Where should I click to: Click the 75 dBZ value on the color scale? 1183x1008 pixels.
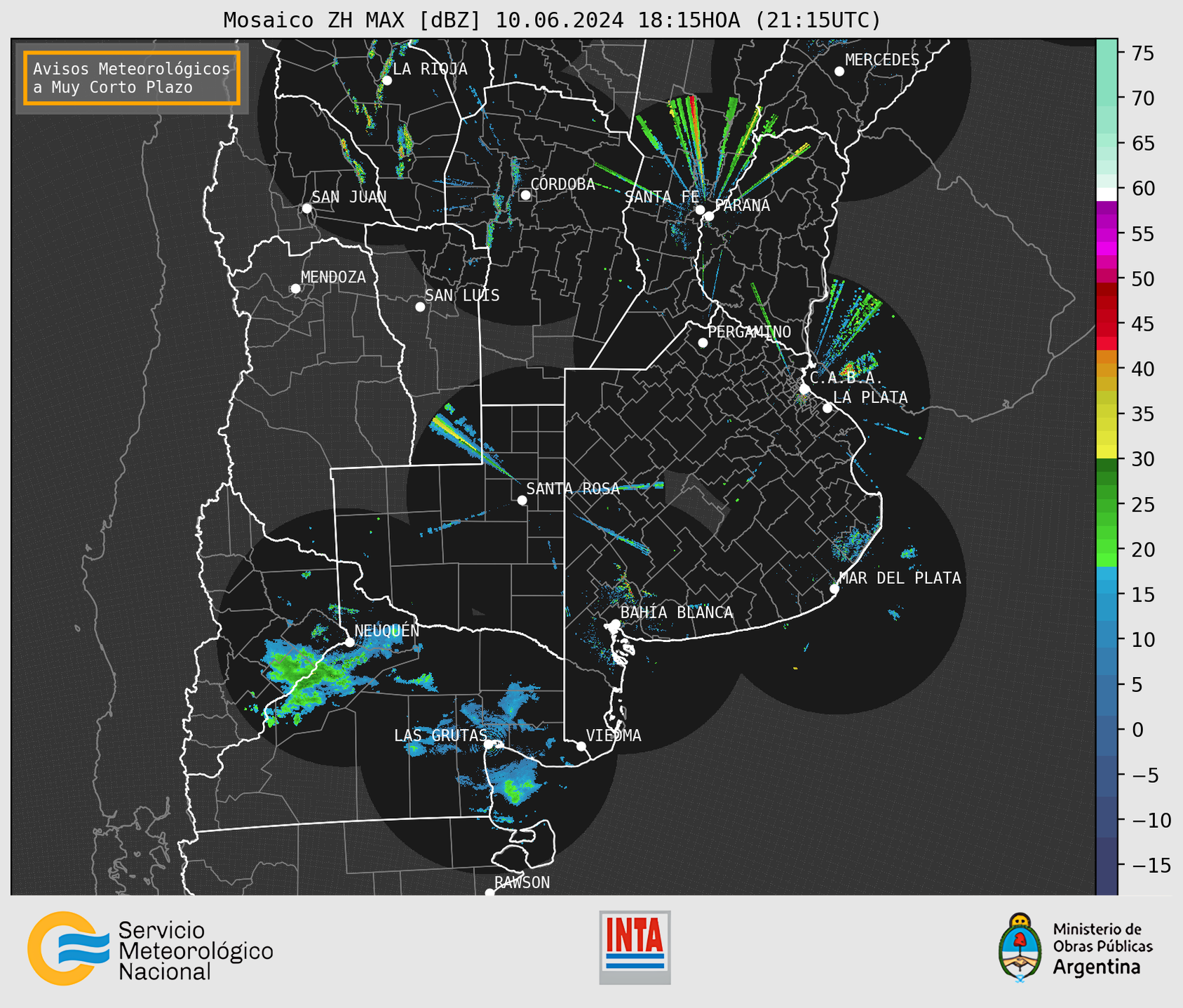[x=1143, y=53]
